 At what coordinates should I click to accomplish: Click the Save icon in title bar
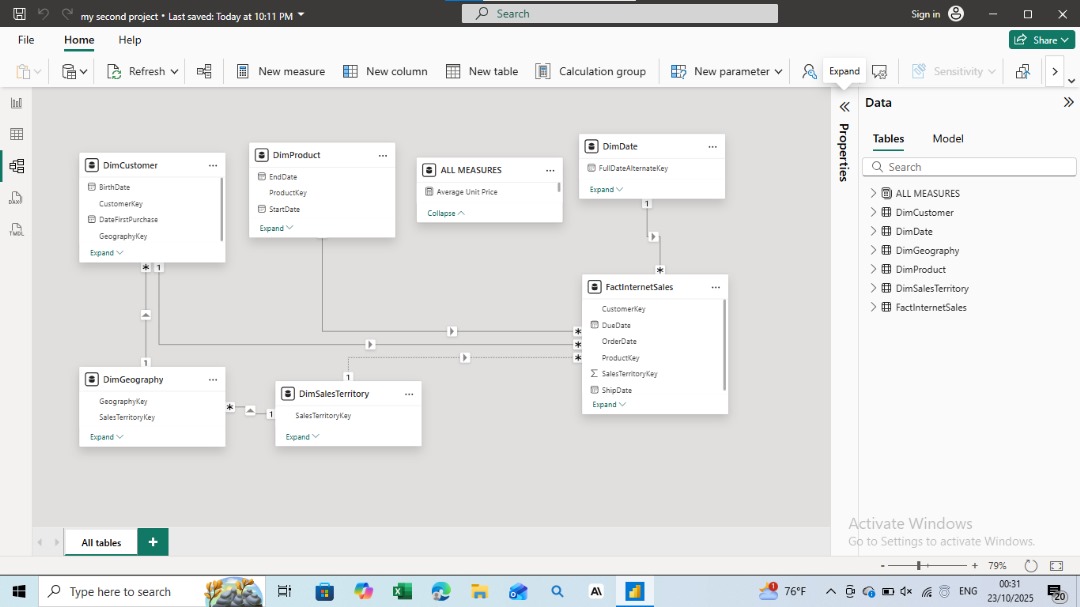click(x=19, y=14)
